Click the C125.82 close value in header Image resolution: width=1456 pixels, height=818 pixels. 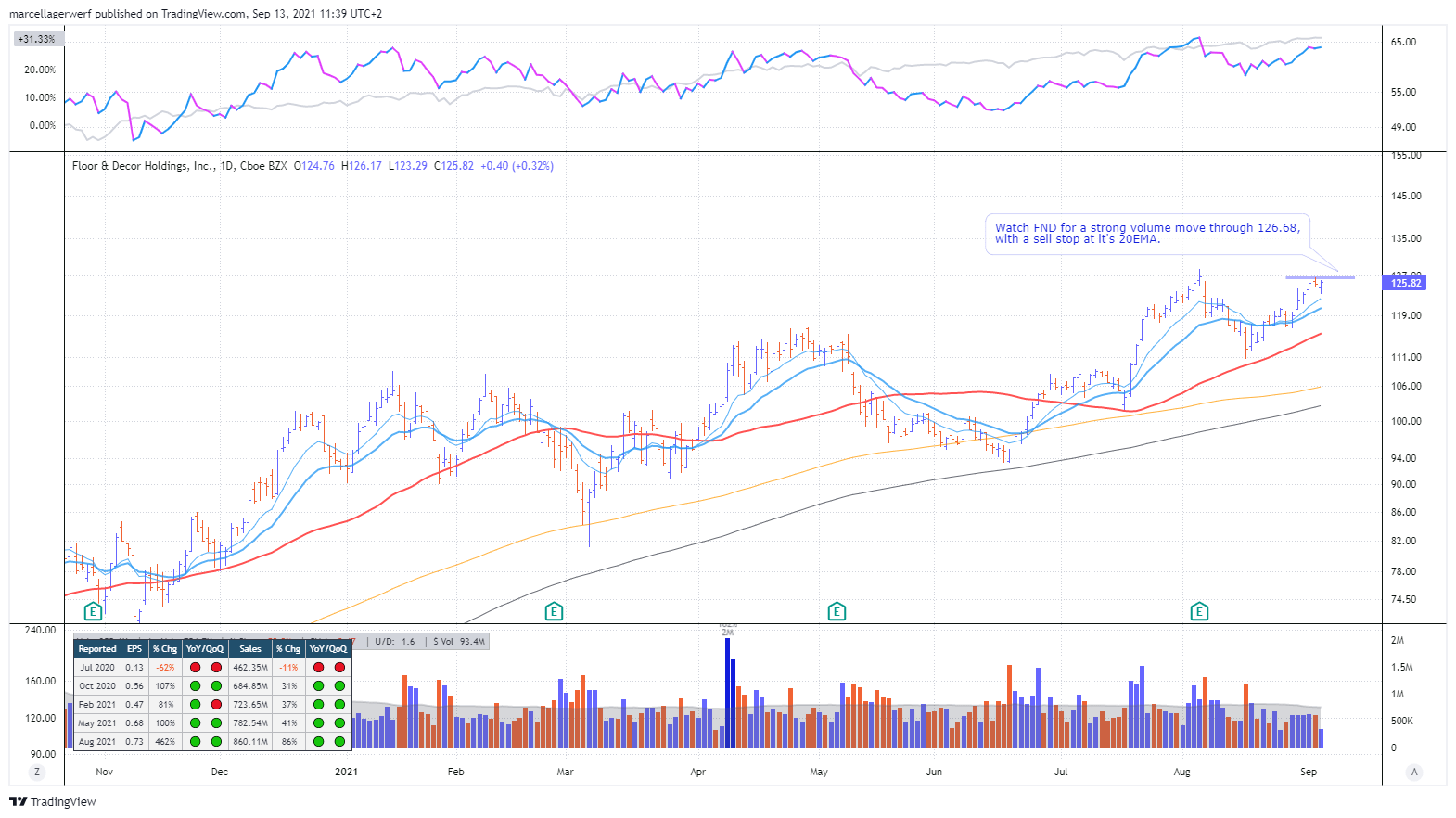[453, 166]
